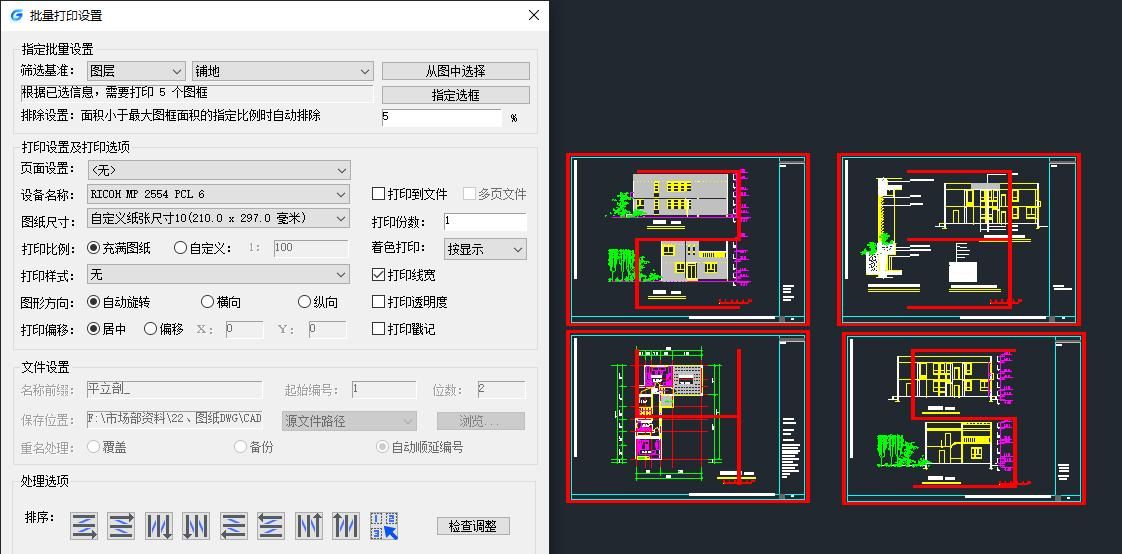The width and height of the screenshot is (1122, 554).
Task: Choose 自动旋转 orientation radio
Action: pos(93,302)
